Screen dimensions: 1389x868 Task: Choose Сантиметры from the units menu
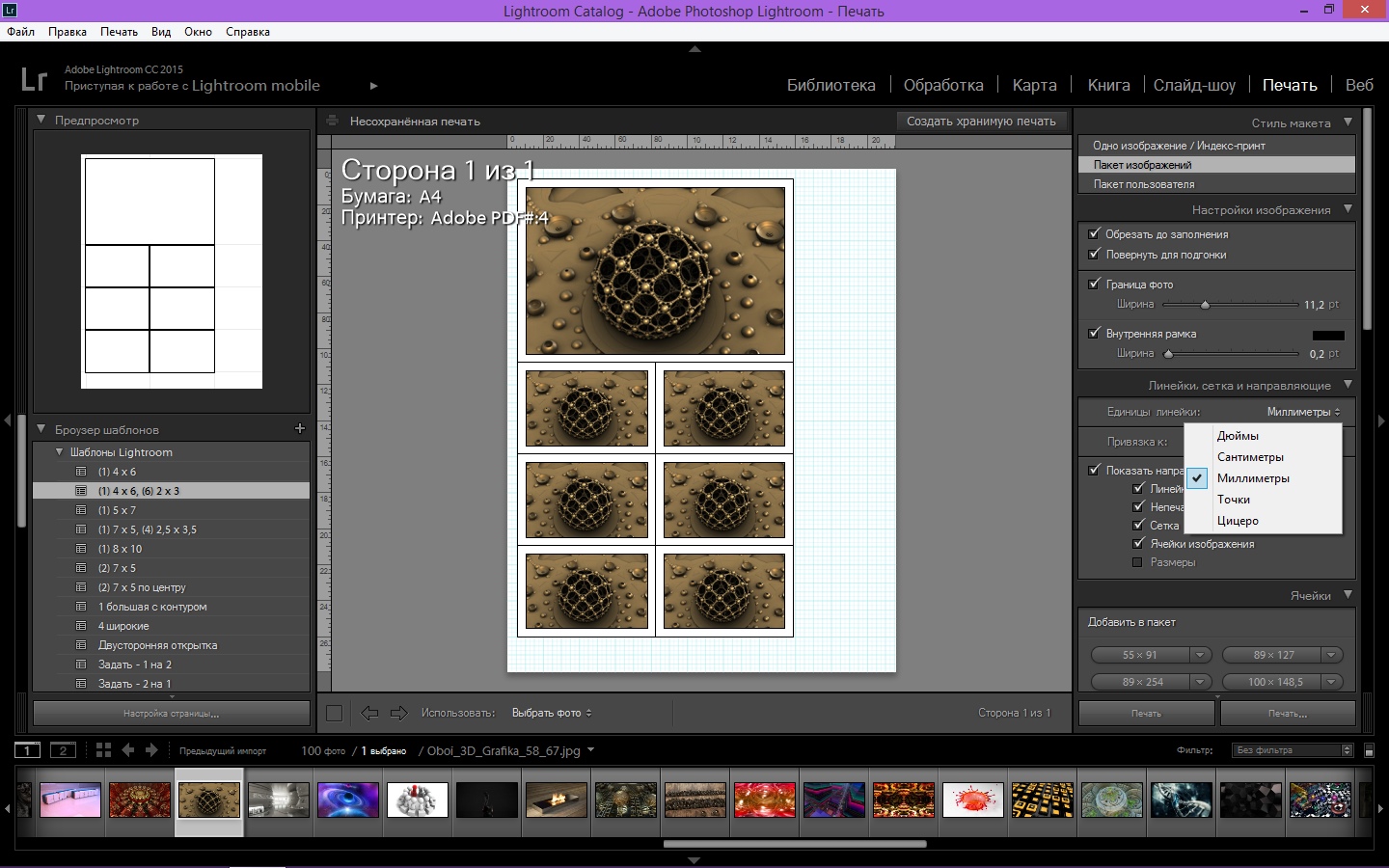point(1250,457)
